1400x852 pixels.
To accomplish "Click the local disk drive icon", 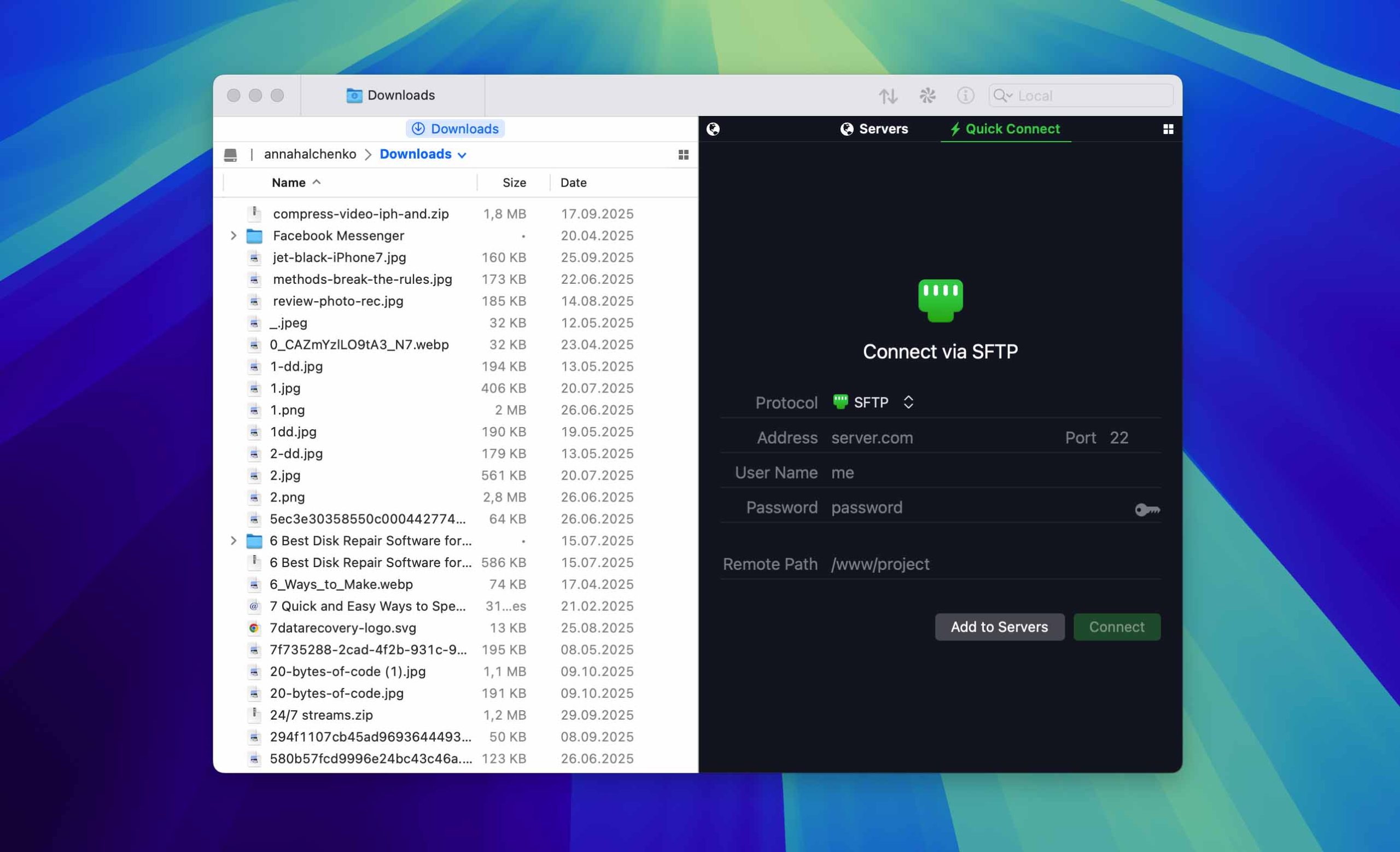I will click(230, 155).
